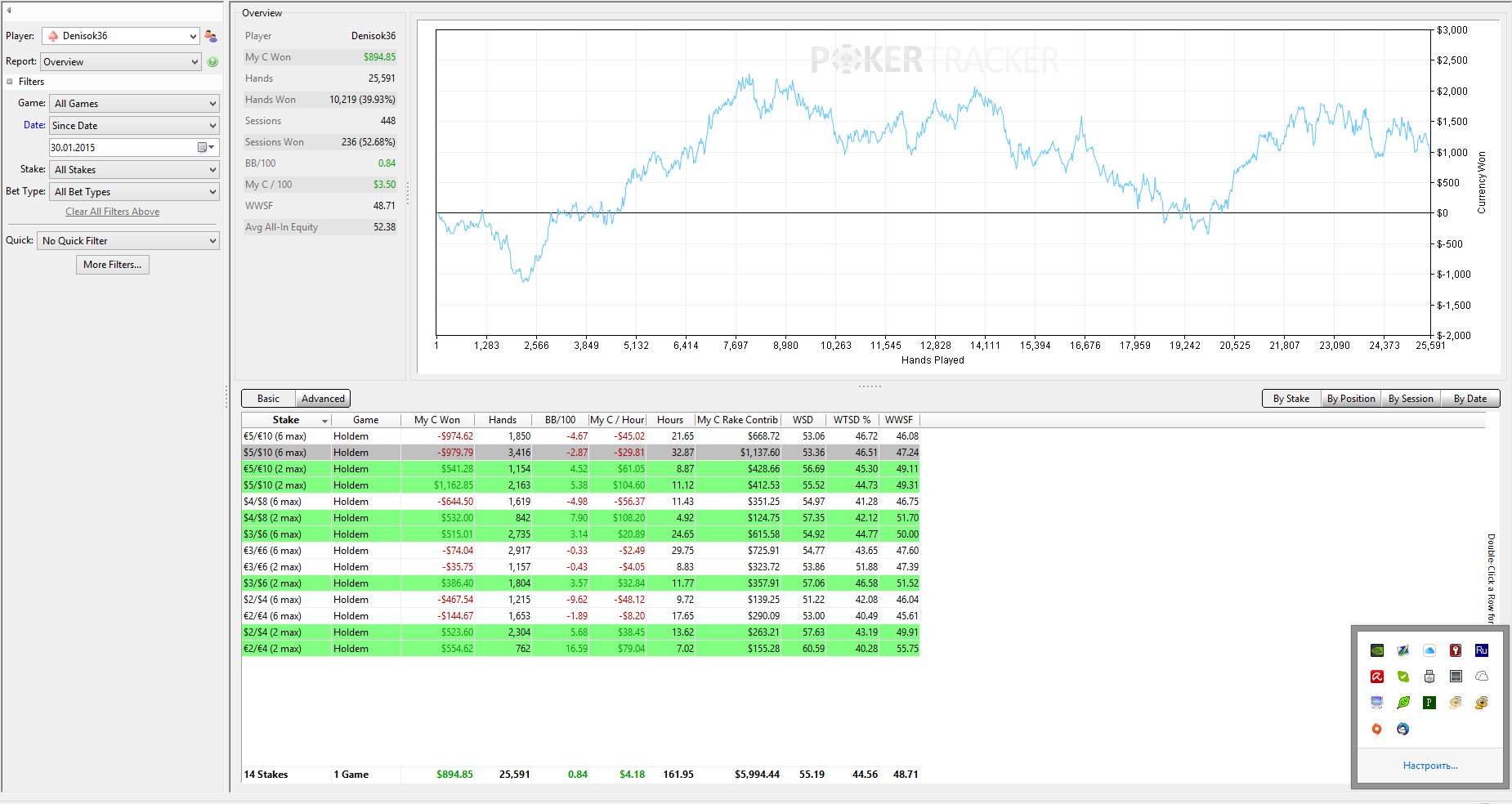1512x804 pixels.
Task: Open the grey OneDrive cloud tray icon
Action: pyautogui.click(x=1482, y=677)
